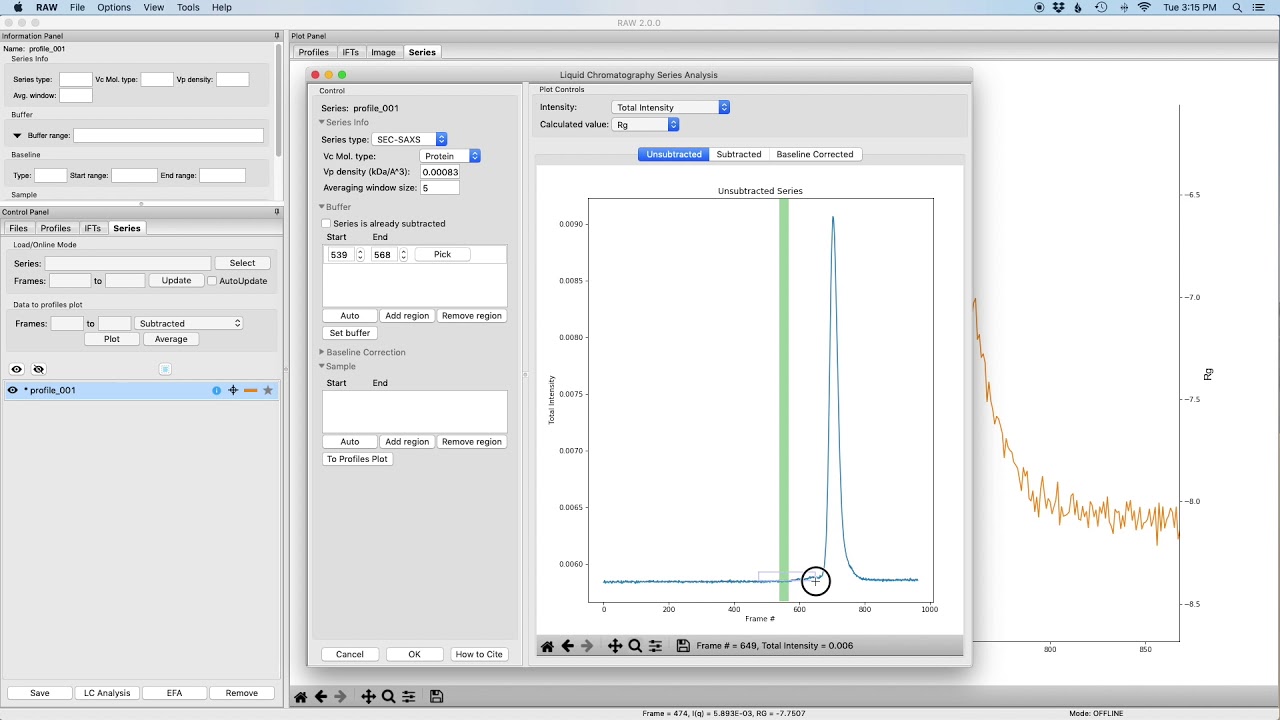Select zoom tool in main plot panel toolbar
Image resolution: width=1280 pixels, height=720 pixels.
(x=388, y=697)
